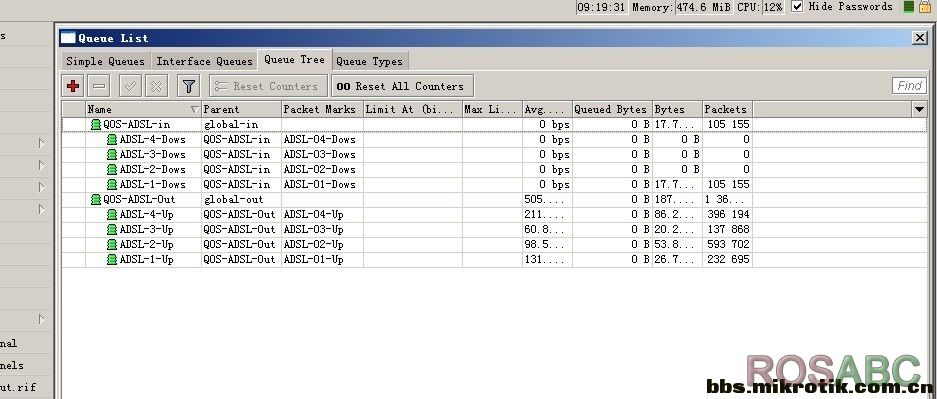Click the Memory 474.6 MiB readout
This screenshot has width=937, height=399.
click(682, 7)
